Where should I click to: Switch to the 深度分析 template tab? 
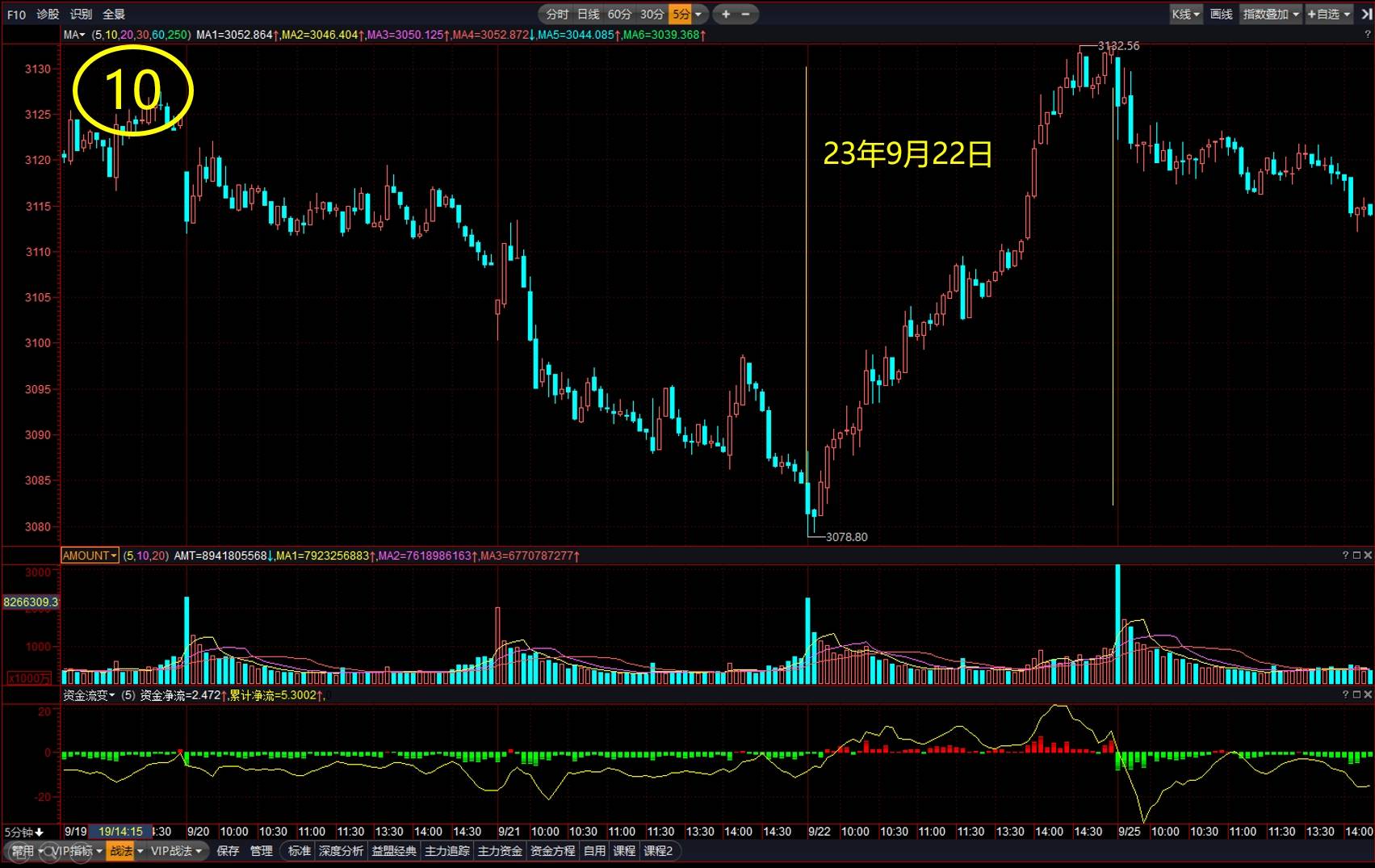point(342,851)
